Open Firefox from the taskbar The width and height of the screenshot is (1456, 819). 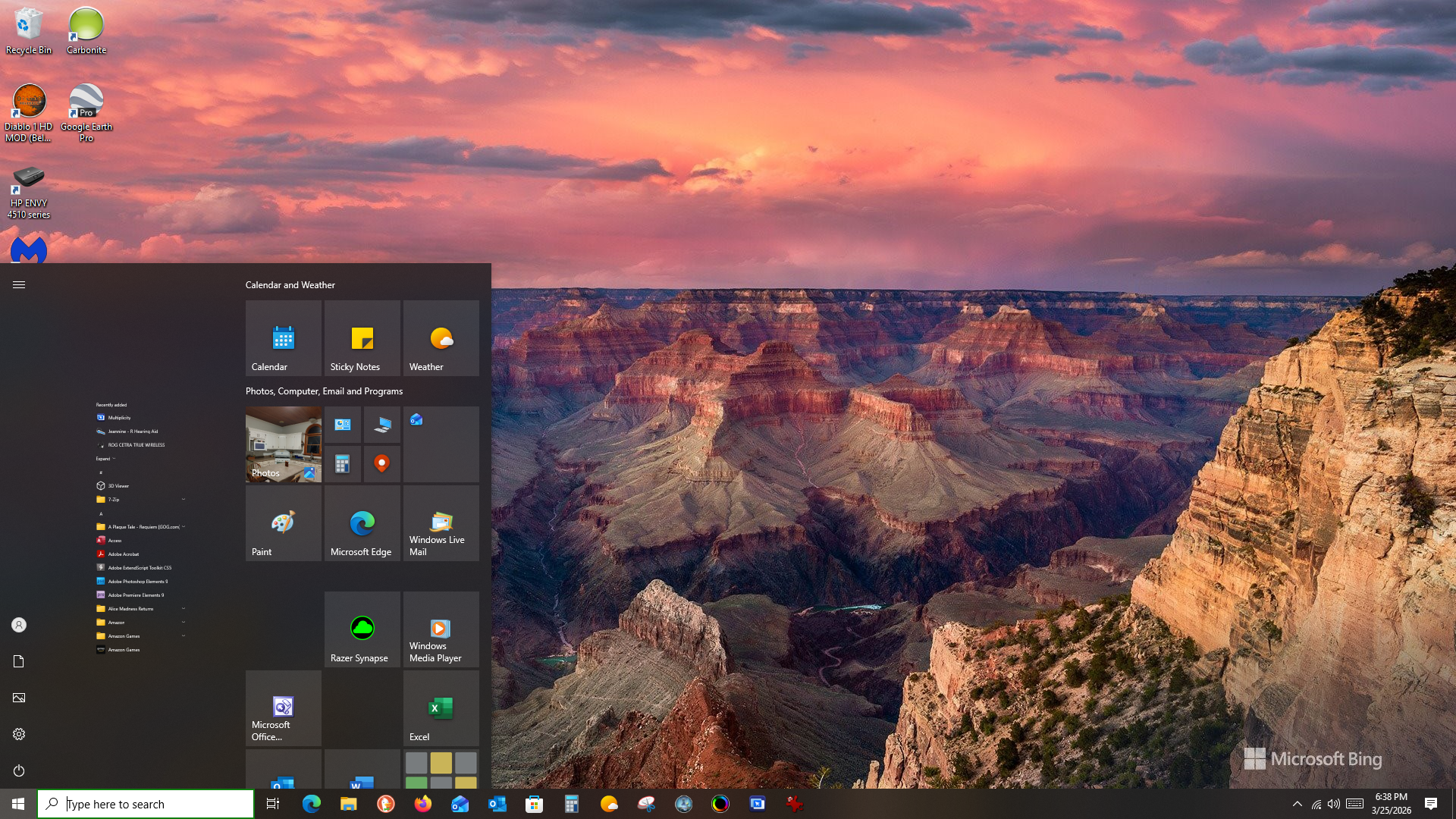[x=422, y=803]
